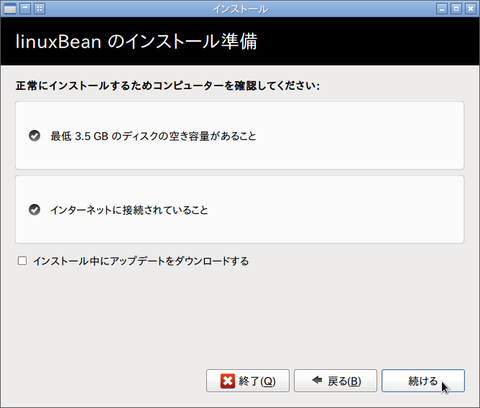Click the 続ける (Continue) button
The width and height of the screenshot is (480, 408).
[423, 380]
